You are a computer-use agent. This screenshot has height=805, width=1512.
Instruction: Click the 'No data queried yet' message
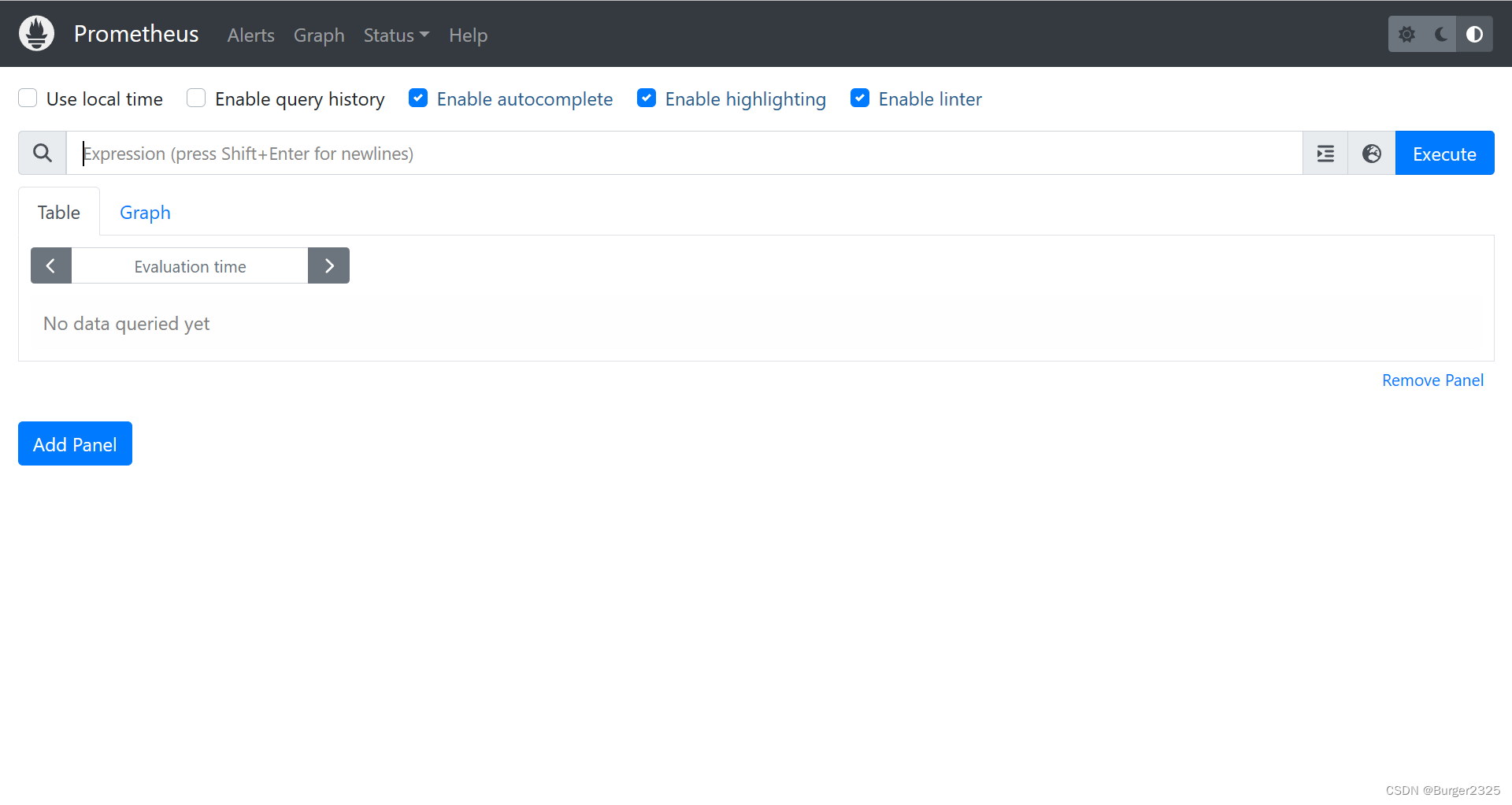coord(126,324)
